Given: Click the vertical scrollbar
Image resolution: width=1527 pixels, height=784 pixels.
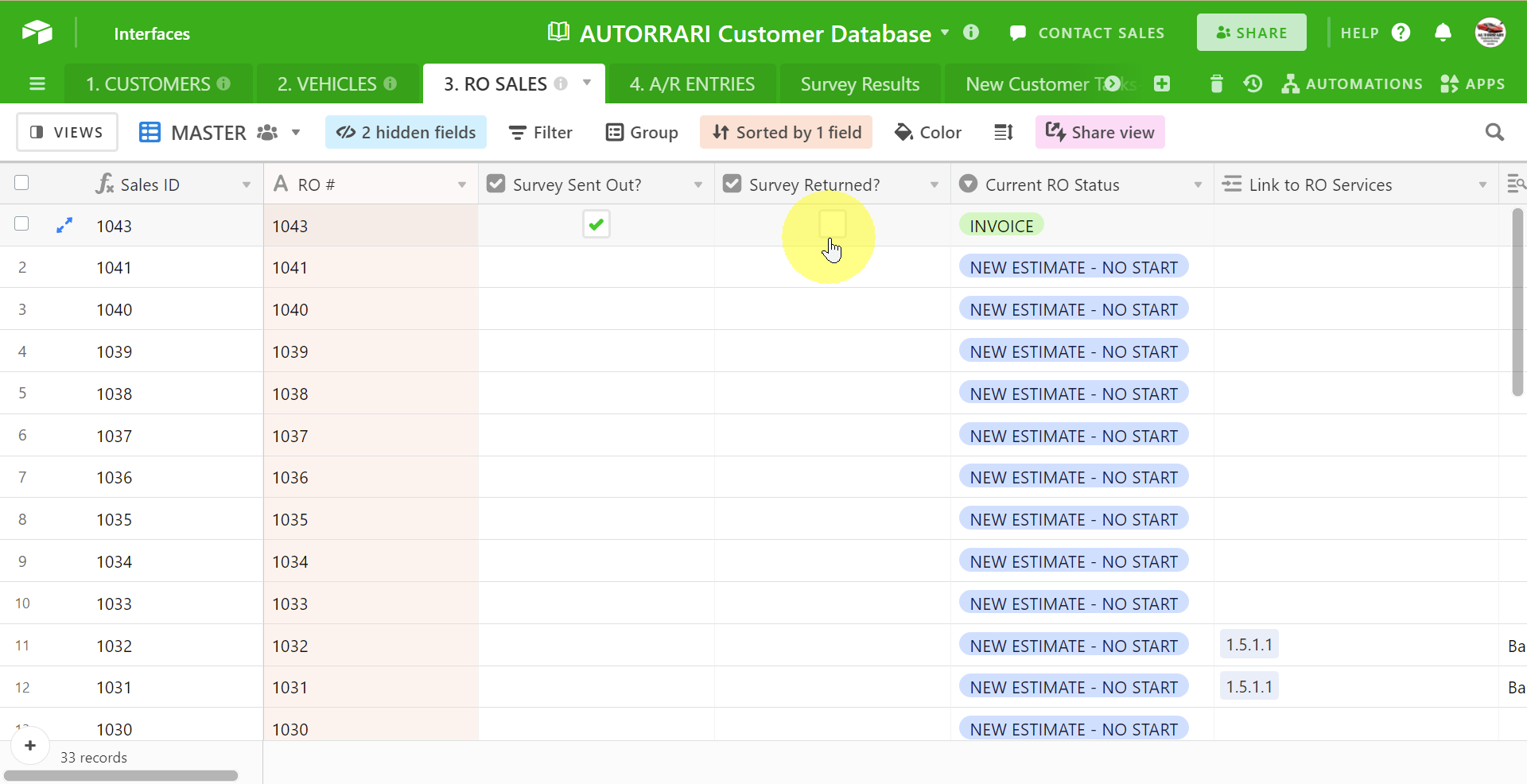Looking at the screenshot, I should pyautogui.click(x=1517, y=302).
